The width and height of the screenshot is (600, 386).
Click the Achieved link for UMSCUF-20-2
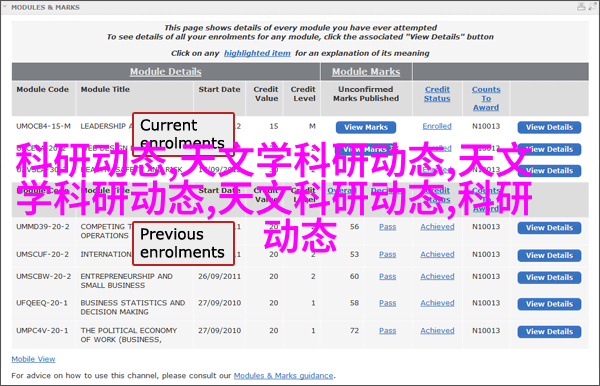[437, 254]
